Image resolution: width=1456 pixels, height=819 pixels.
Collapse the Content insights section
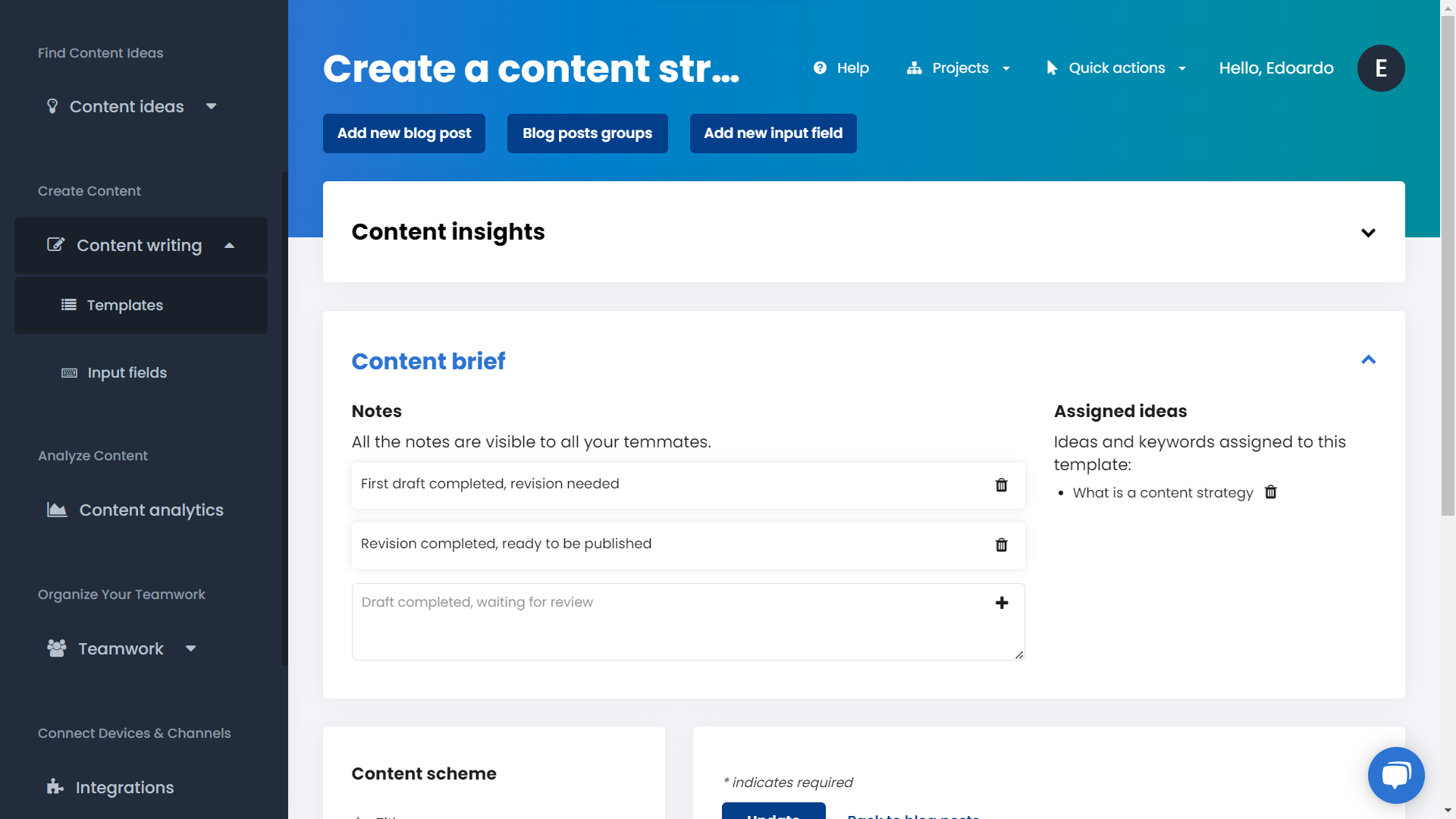(1367, 232)
